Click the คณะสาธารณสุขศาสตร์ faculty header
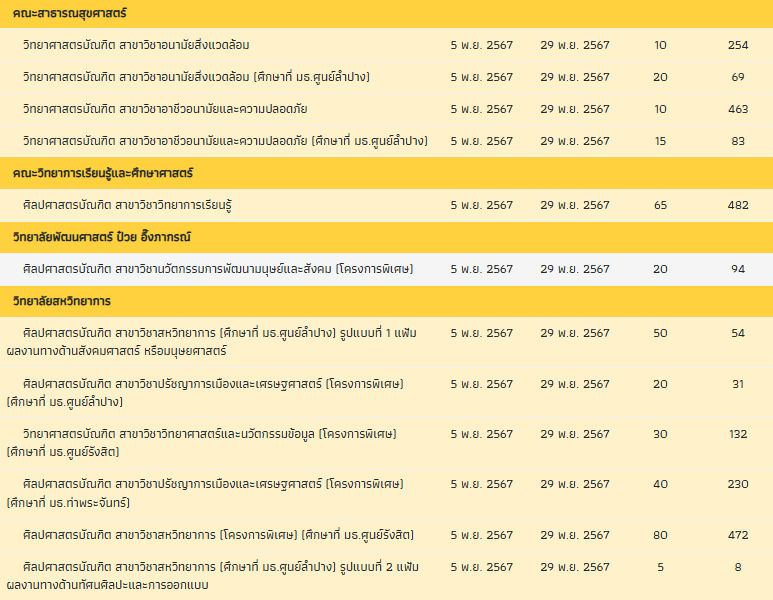This screenshot has height=600, width=773. click(x=69, y=14)
